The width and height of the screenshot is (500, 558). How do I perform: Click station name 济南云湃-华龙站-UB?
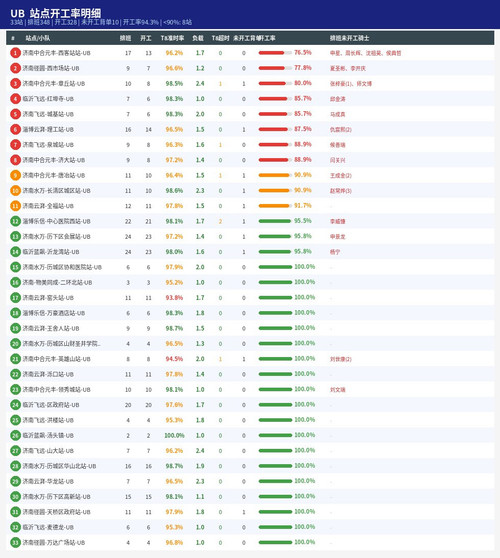click(x=48, y=481)
